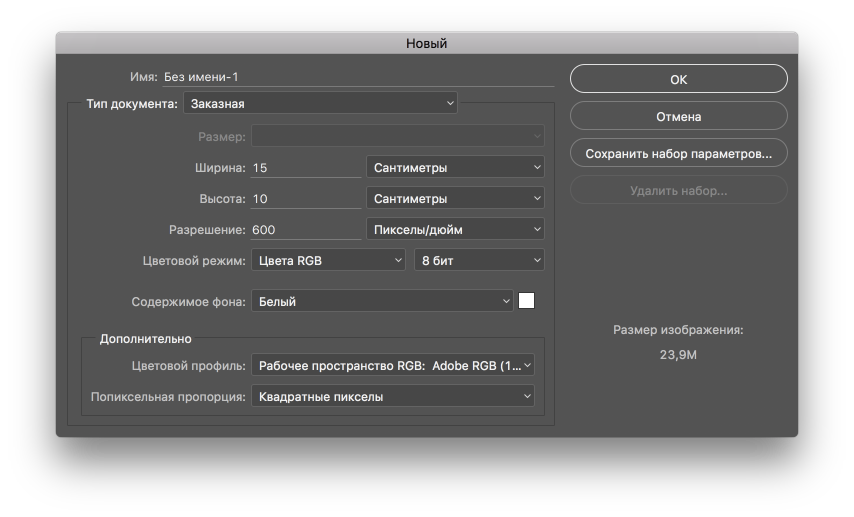The image size is (854, 517).
Task: Click the OK button
Action: pyautogui.click(x=678, y=80)
